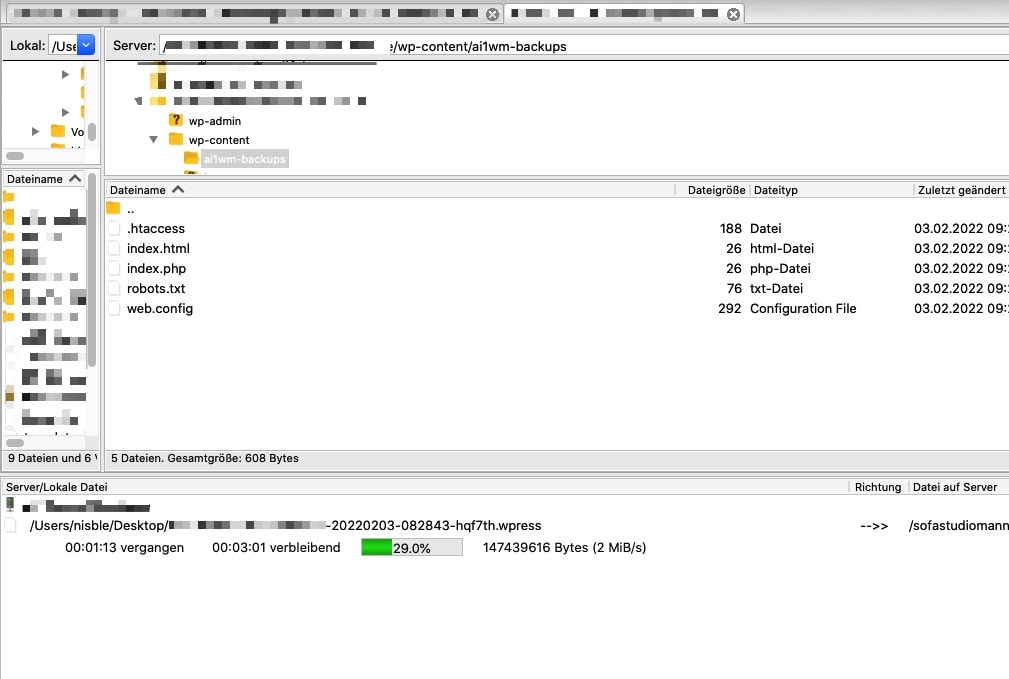The image size is (1009, 679).
Task: Close the first connection tab
Action: tap(492, 14)
